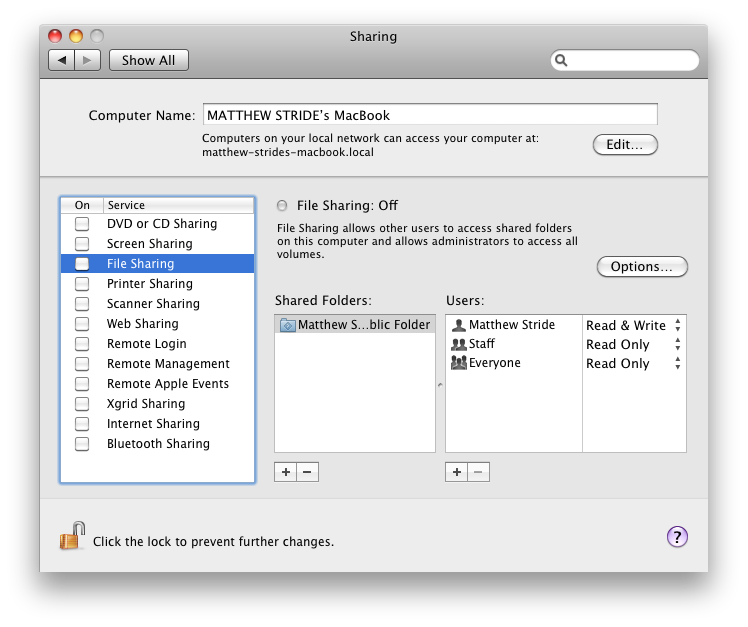Screen dimensions: 748x627
Task: Enable Remote Login checkbox
Action: (82, 344)
